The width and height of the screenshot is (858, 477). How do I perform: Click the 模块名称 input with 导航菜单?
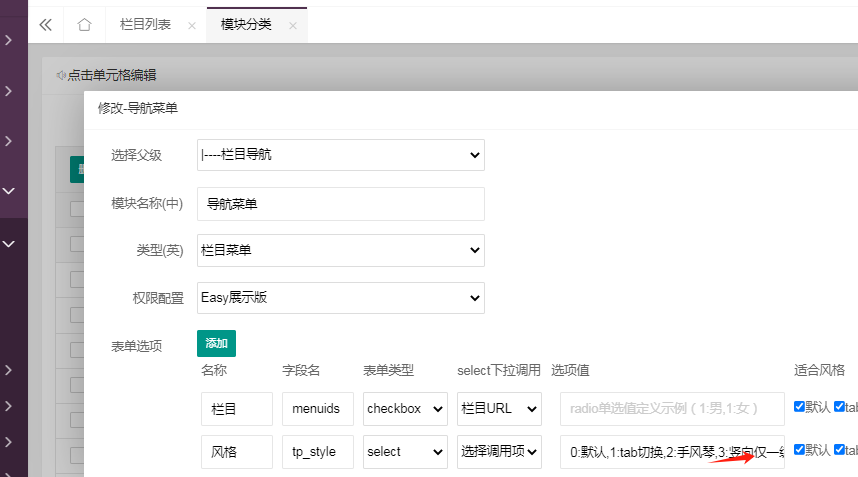tap(340, 203)
